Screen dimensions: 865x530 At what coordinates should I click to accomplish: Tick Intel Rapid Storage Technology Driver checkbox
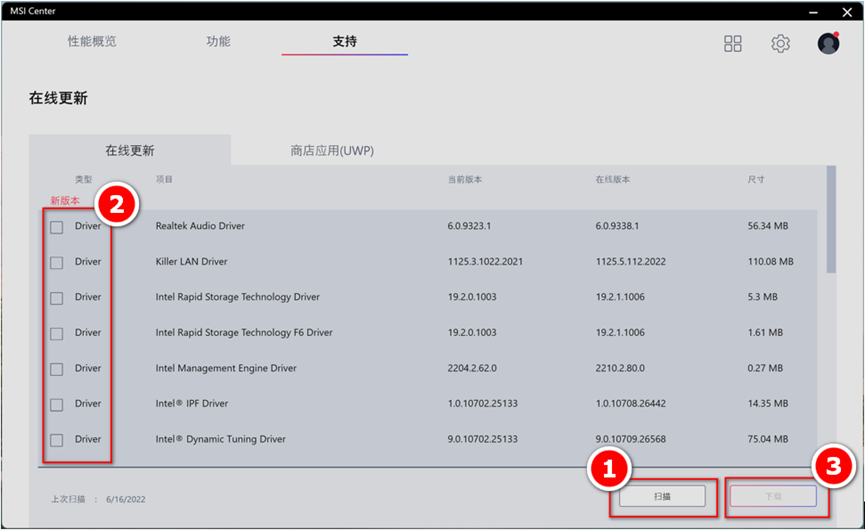57,298
